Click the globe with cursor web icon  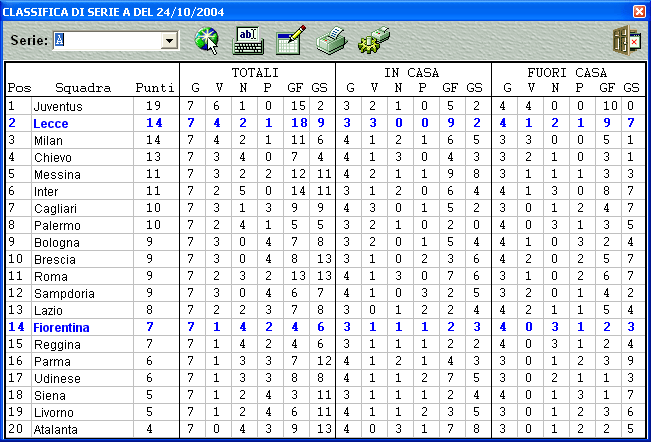click(206, 40)
